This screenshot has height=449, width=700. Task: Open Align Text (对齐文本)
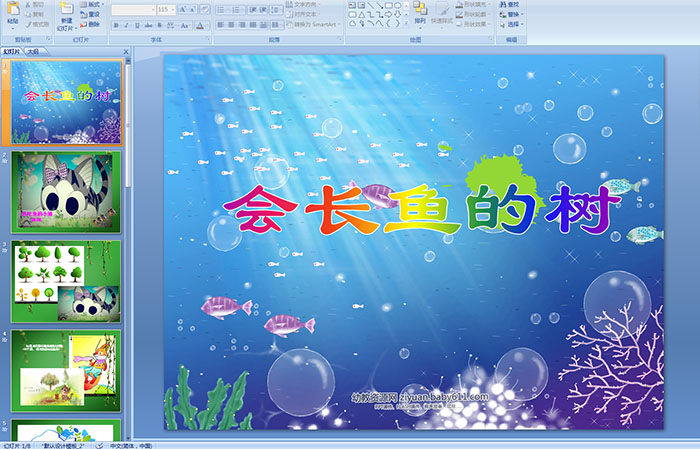[304, 14]
